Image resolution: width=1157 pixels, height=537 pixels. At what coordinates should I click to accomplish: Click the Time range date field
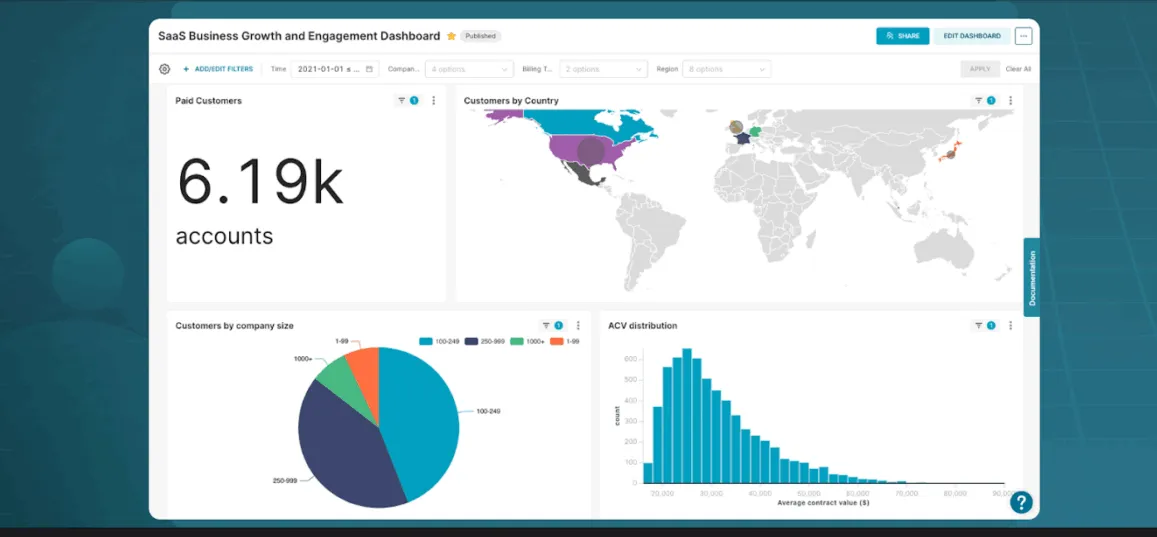(x=335, y=69)
